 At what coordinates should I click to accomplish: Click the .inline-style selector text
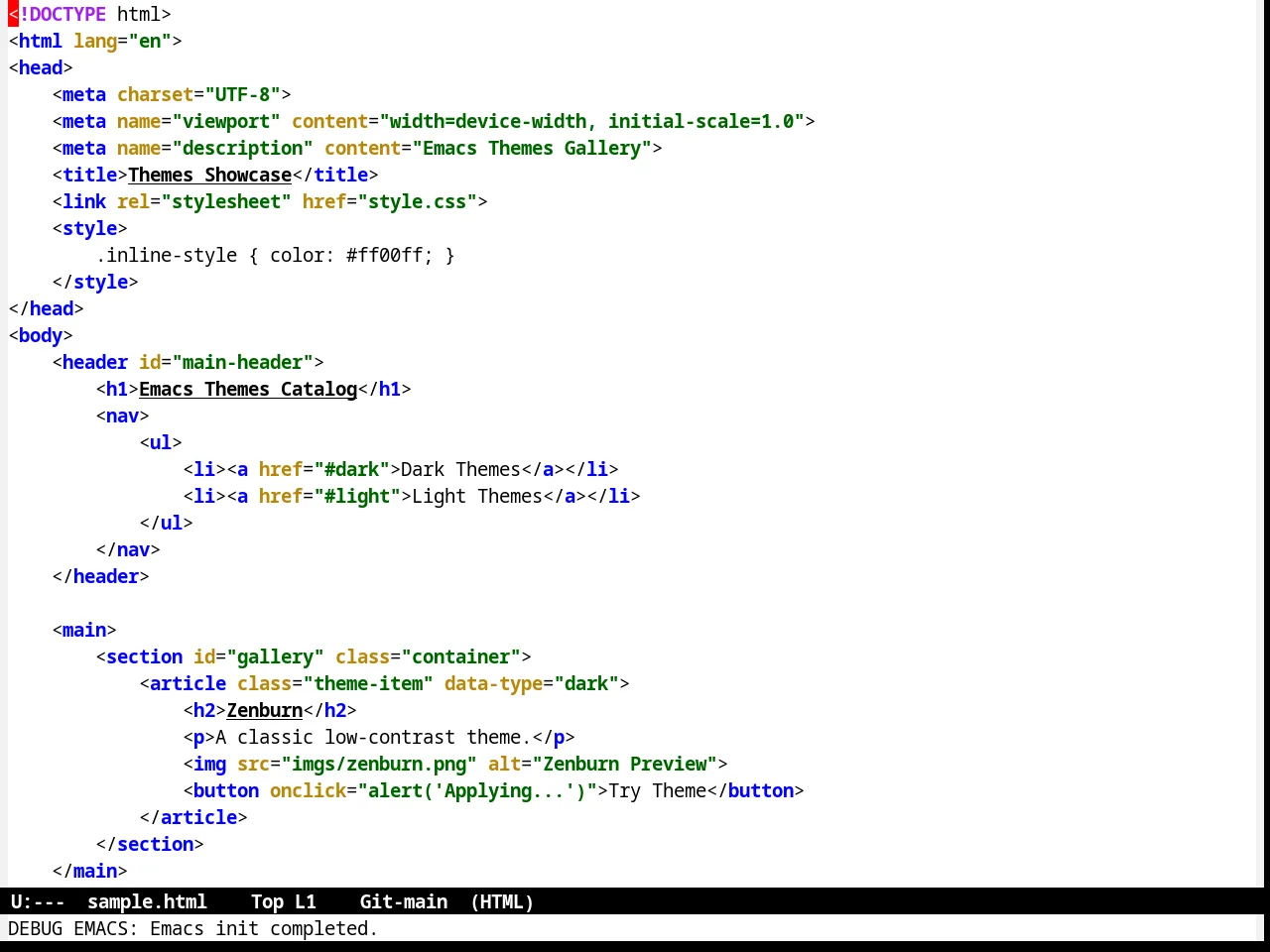coord(167,255)
